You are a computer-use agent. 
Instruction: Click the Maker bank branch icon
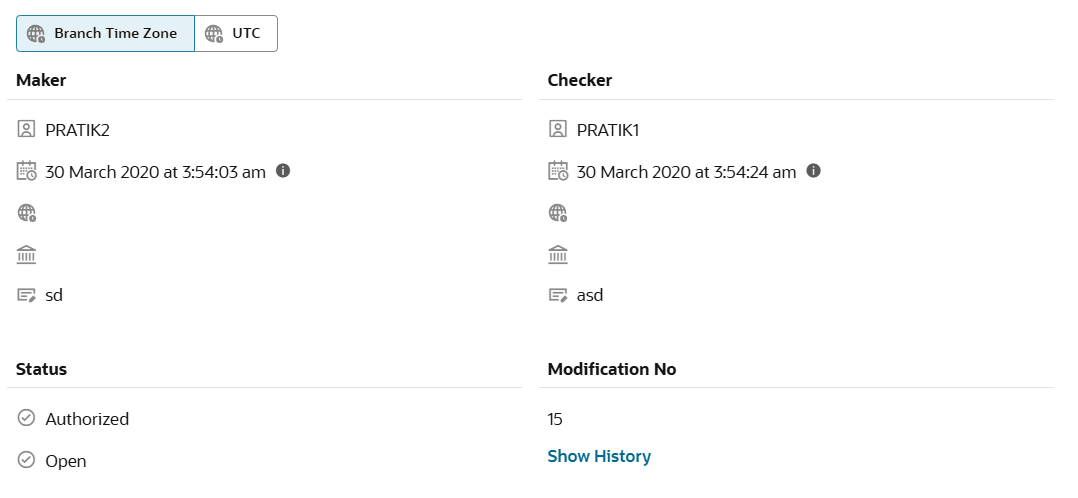click(x=26, y=254)
